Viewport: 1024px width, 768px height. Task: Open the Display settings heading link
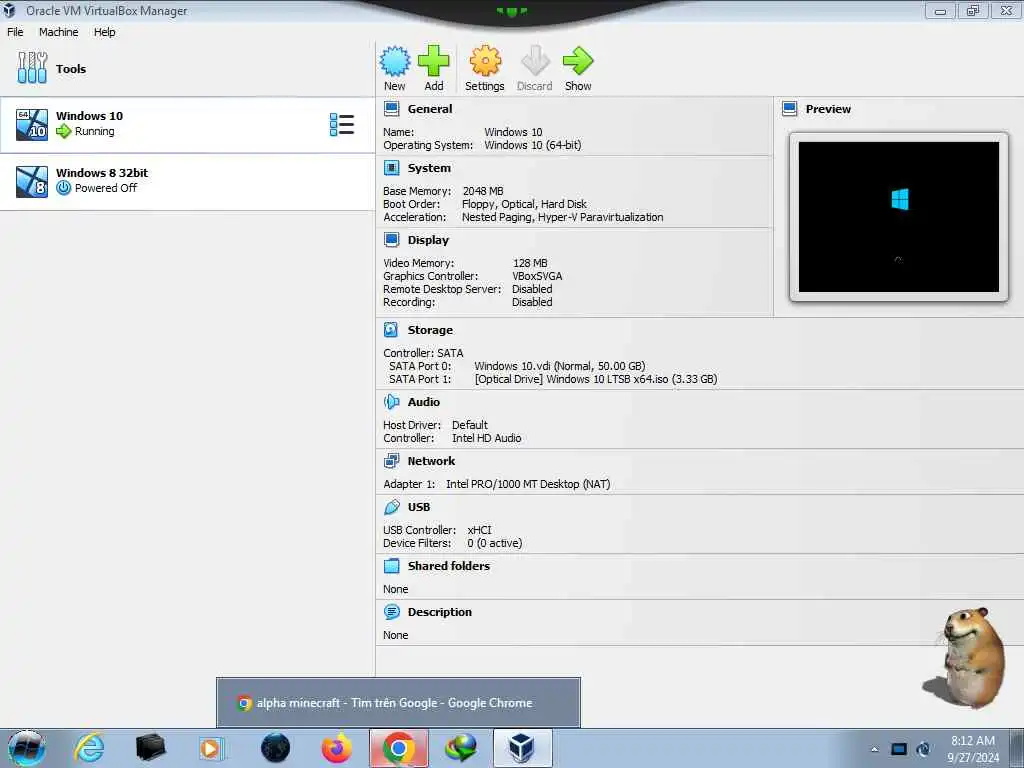click(x=428, y=240)
